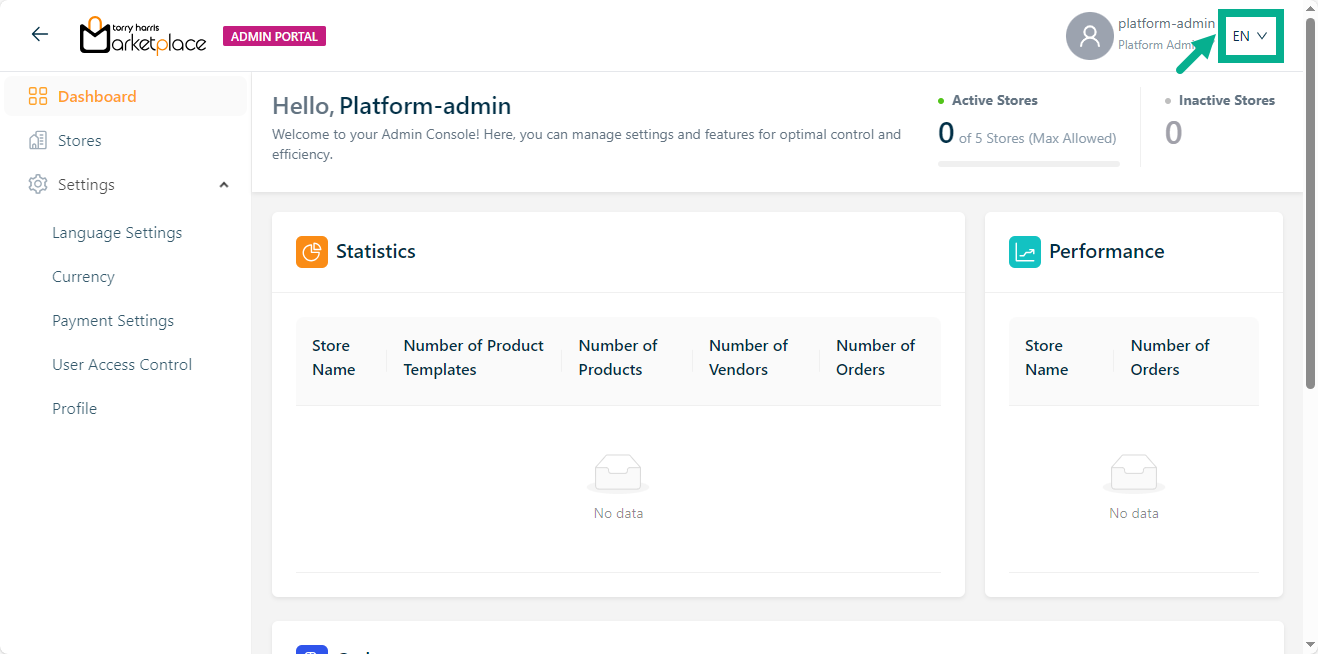Select User Access Control

(122, 365)
